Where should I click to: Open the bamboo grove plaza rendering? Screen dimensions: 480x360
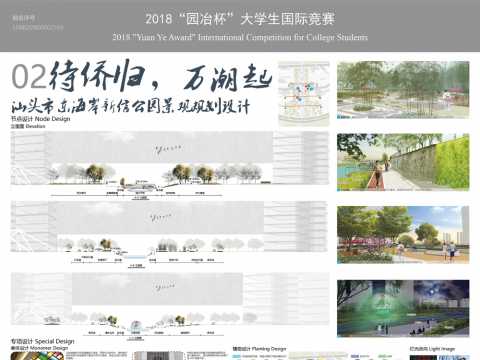point(403,90)
